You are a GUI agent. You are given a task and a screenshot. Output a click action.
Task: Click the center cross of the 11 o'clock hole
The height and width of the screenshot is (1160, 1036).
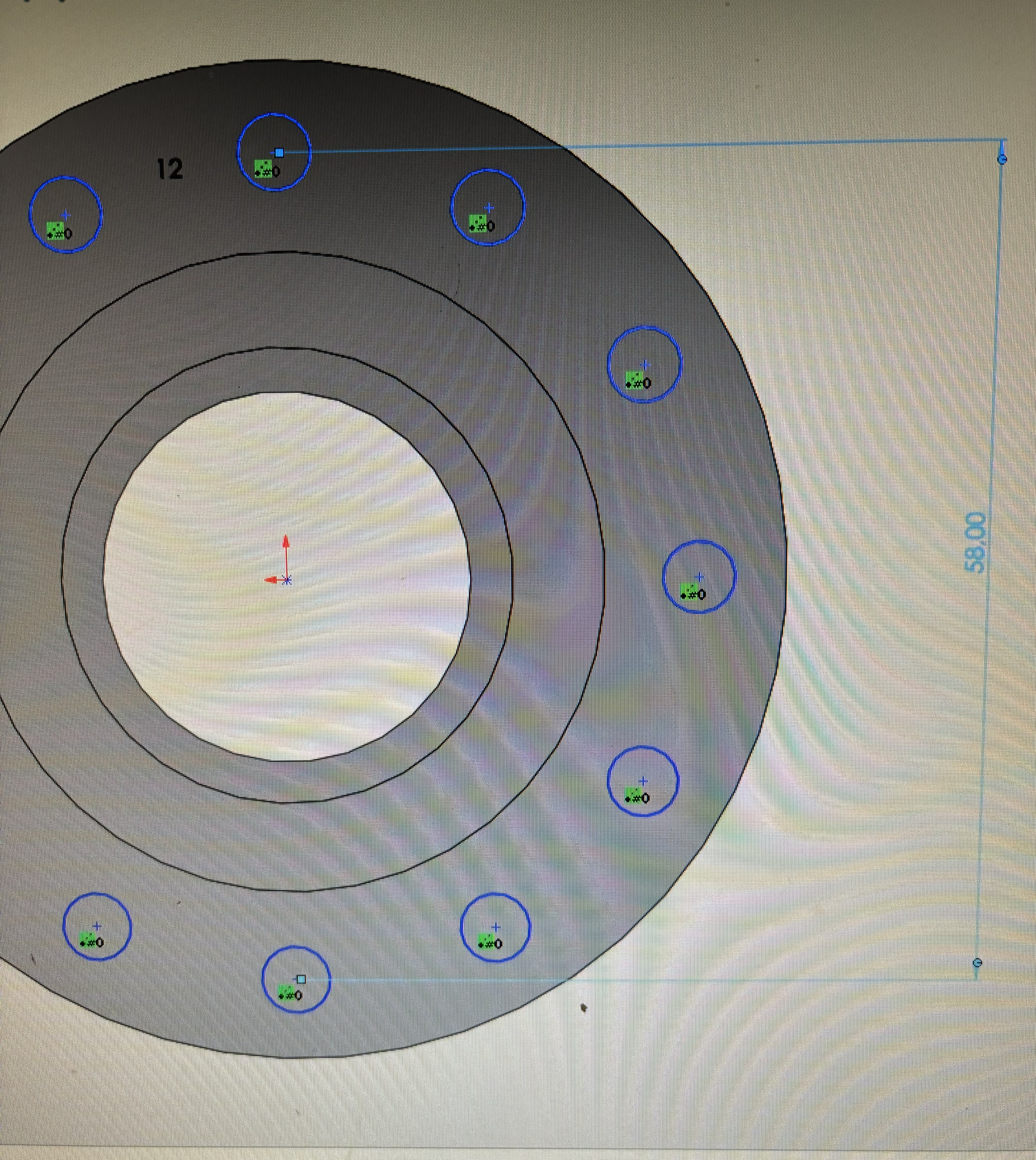click(x=66, y=215)
